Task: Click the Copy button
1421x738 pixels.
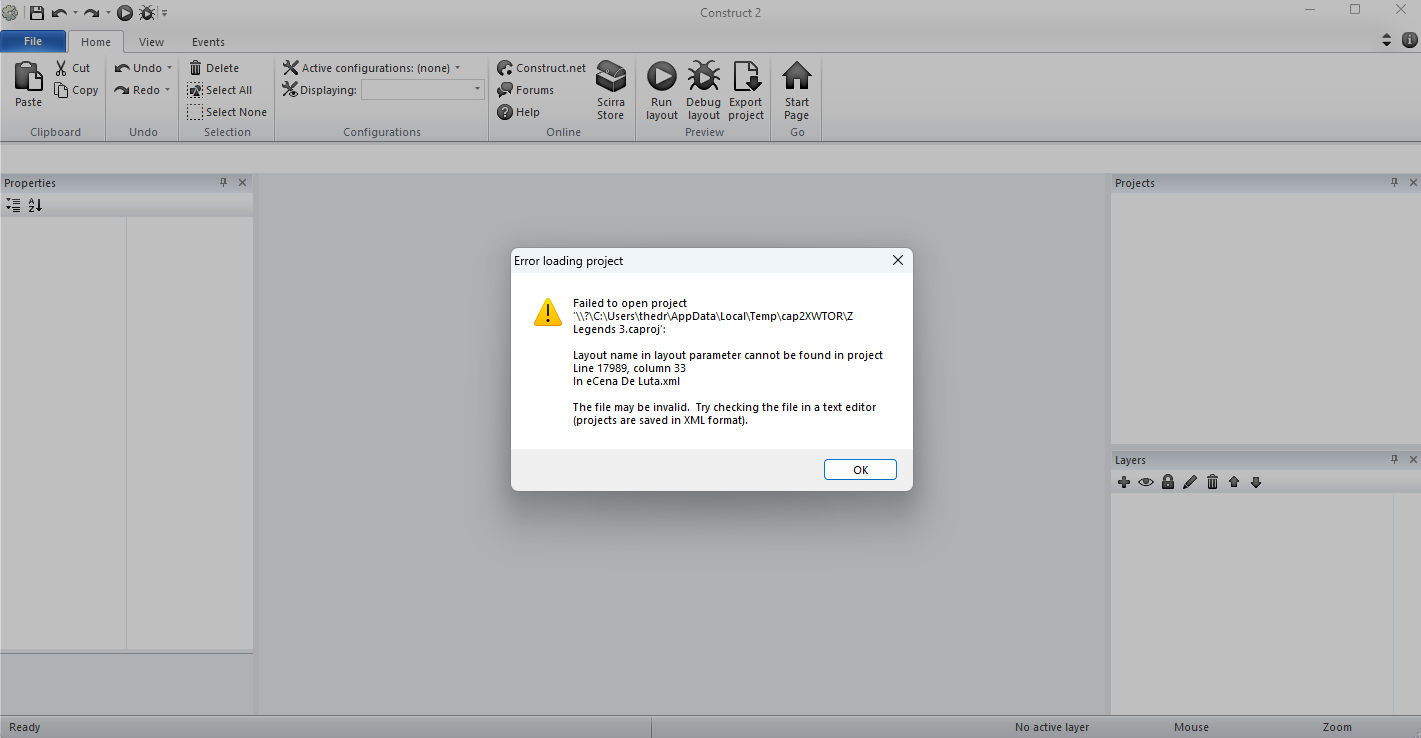Action: click(76, 90)
